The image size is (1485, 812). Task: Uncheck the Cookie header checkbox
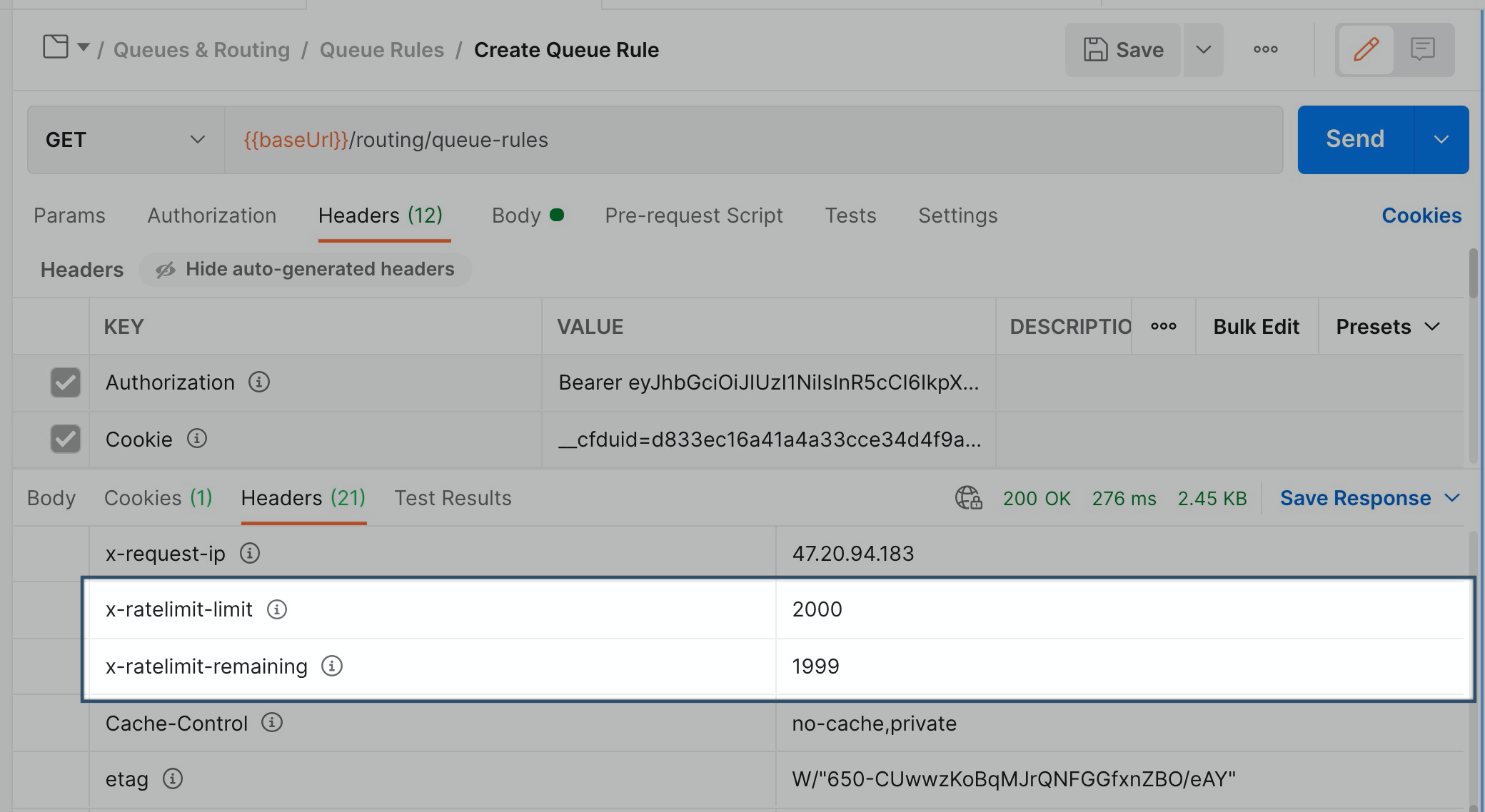coord(66,439)
